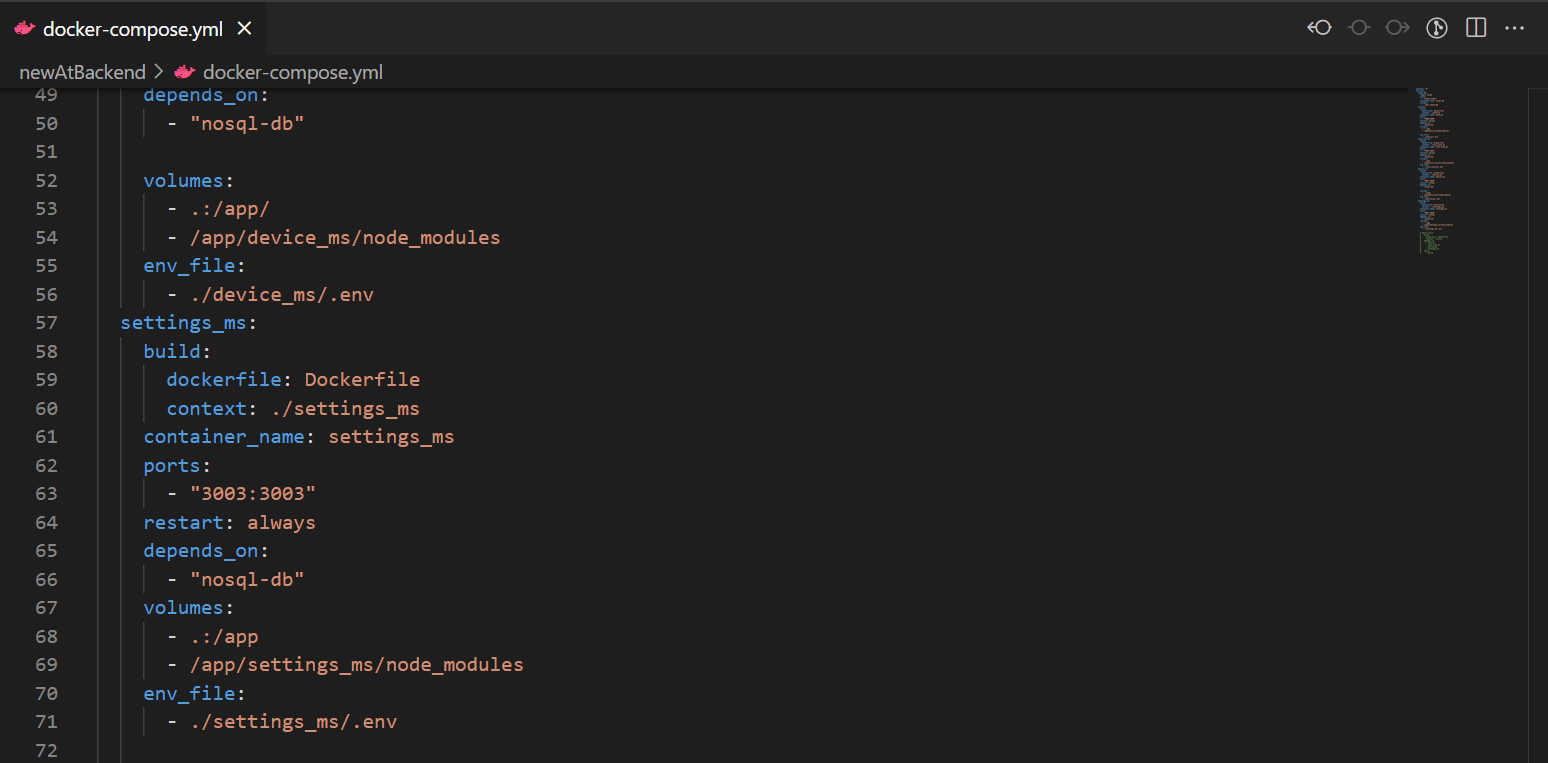
Task: Place cursor on depends_on at line 49
Action: click(201, 95)
